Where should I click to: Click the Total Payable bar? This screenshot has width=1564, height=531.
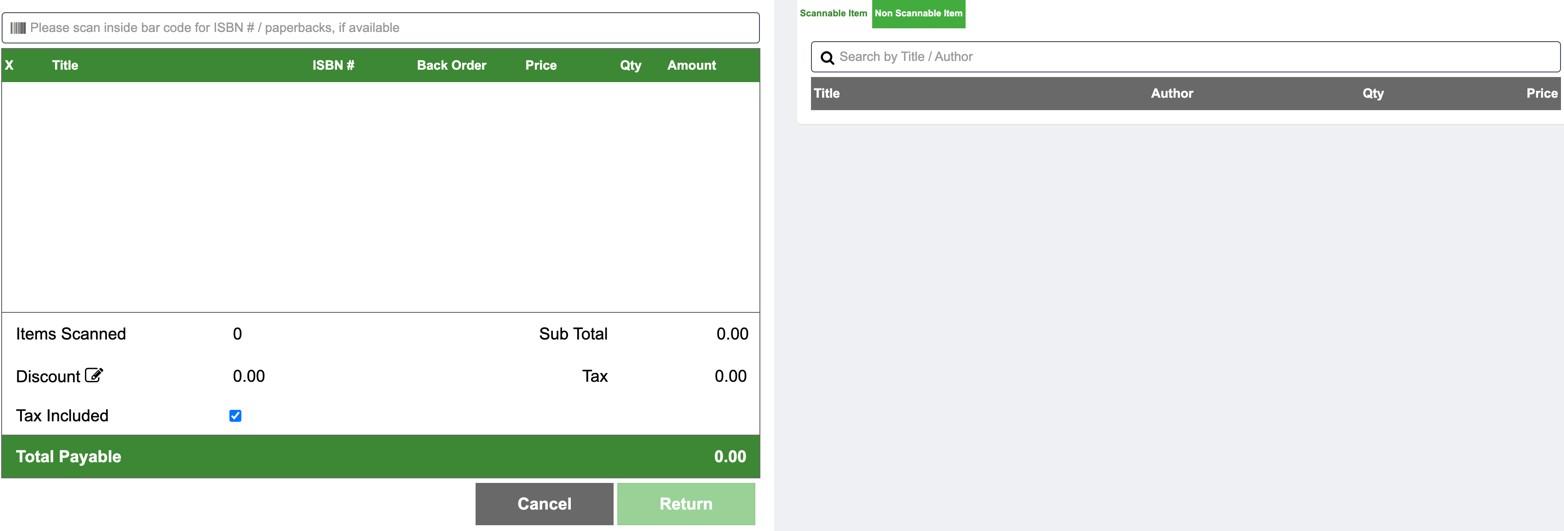[380, 457]
